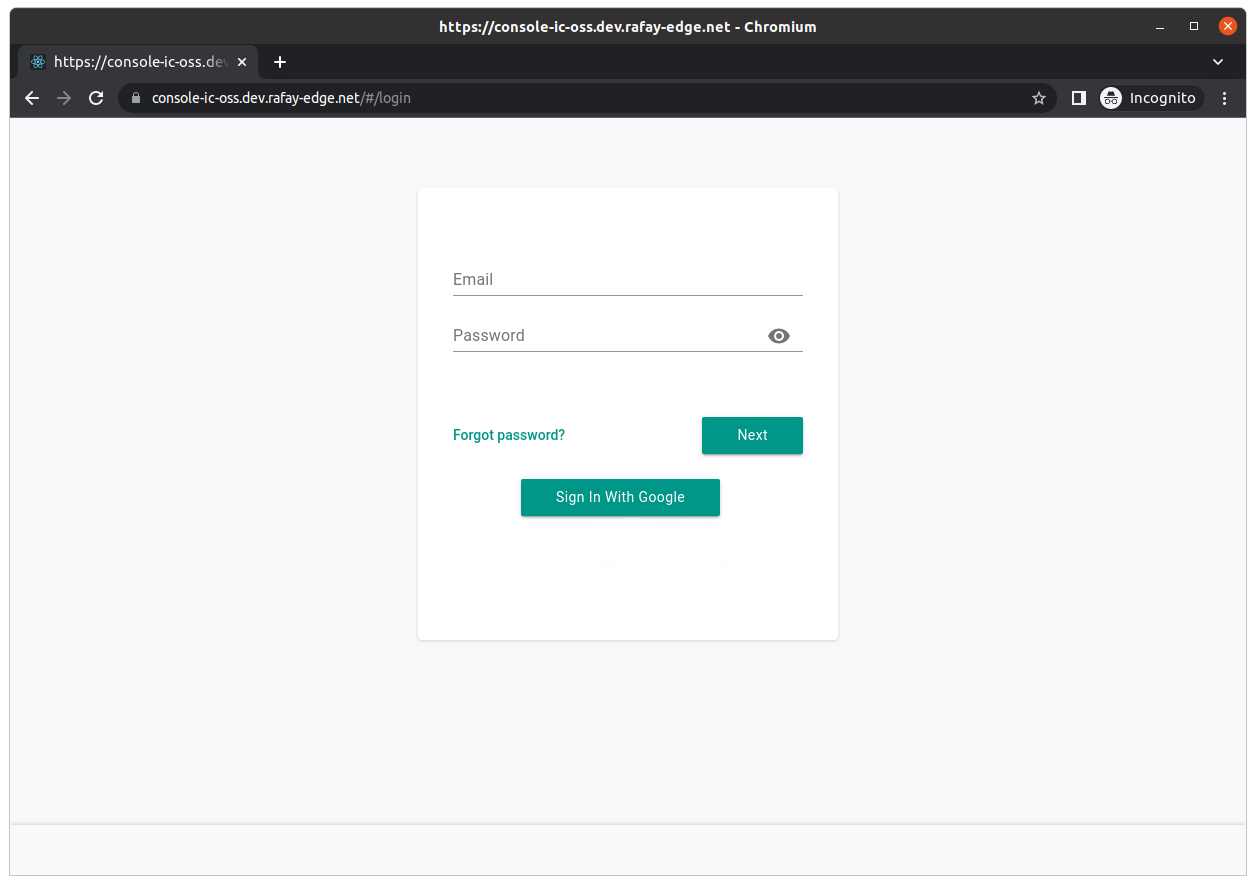Click the Forgot password? link

(509, 435)
